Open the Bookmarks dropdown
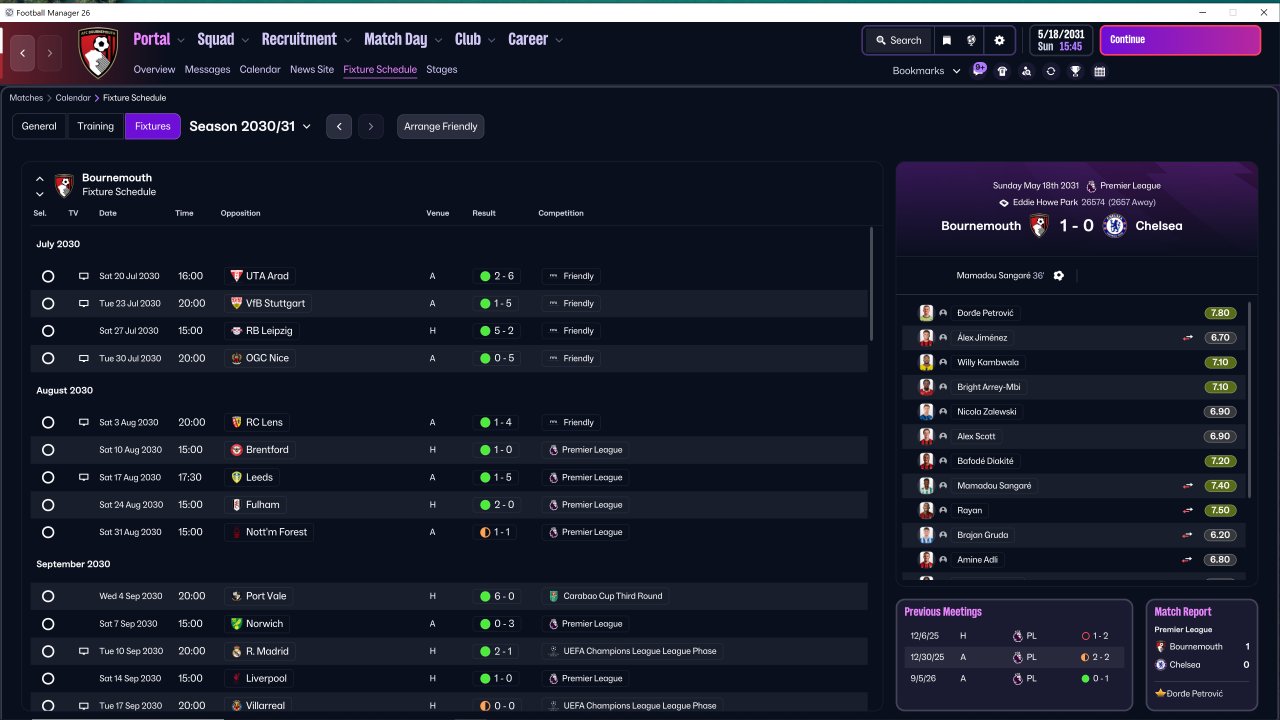This screenshot has height=720, width=1280. coord(926,71)
